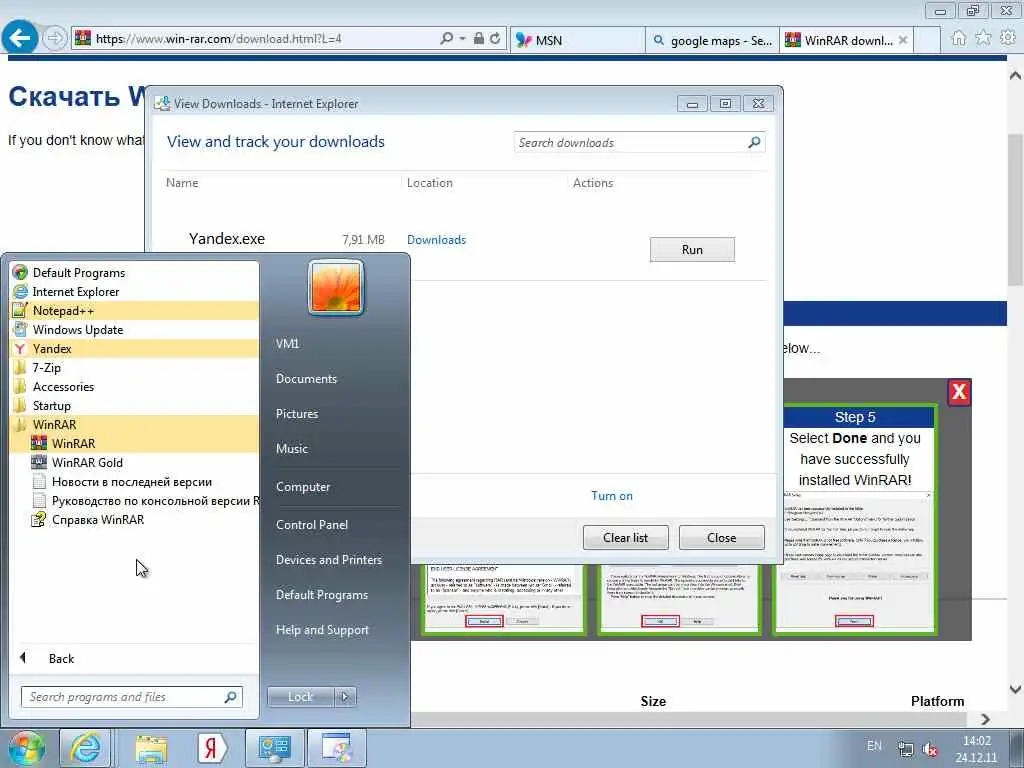Screen dimensions: 1024x768
Task: Expand the Accessories folder
Action: 135,387
